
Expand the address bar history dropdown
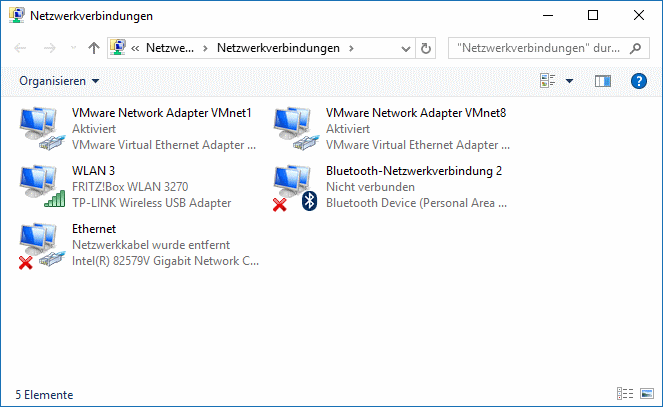[405, 49]
